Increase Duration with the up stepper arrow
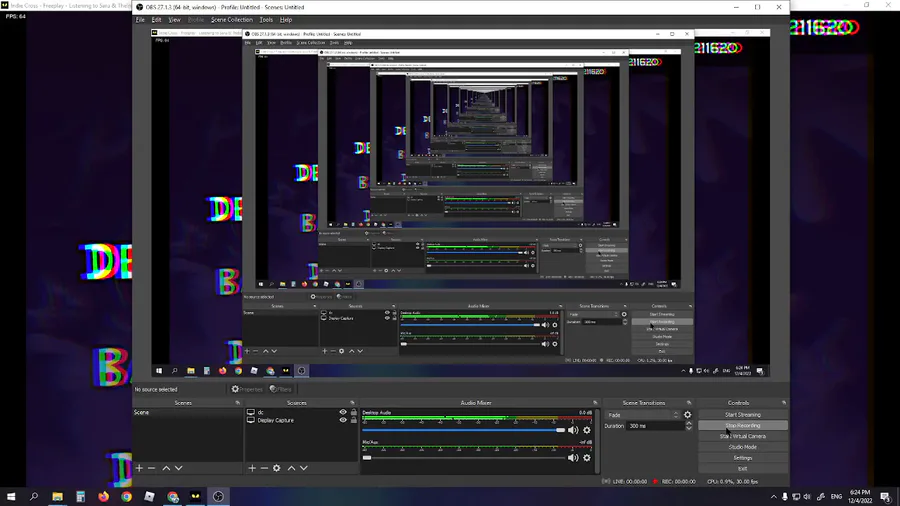 pos(689,423)
